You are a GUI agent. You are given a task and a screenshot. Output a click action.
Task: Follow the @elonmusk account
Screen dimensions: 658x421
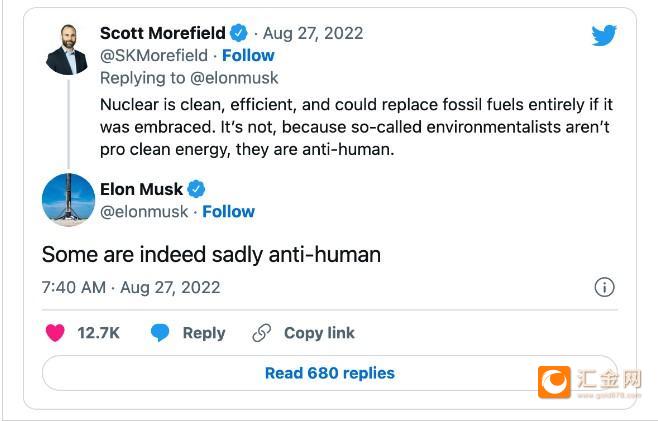click(x=228, y=211)
